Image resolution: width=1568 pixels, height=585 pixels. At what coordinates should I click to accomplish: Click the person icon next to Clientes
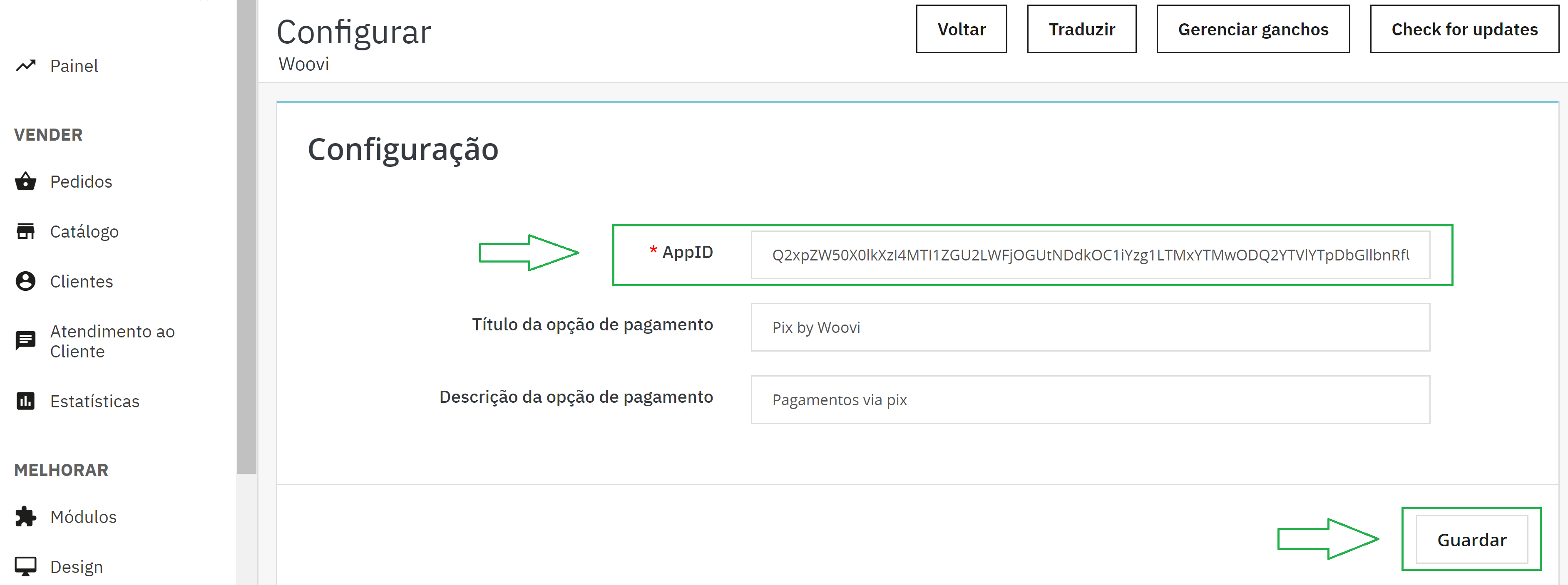(x=25, y=280)
